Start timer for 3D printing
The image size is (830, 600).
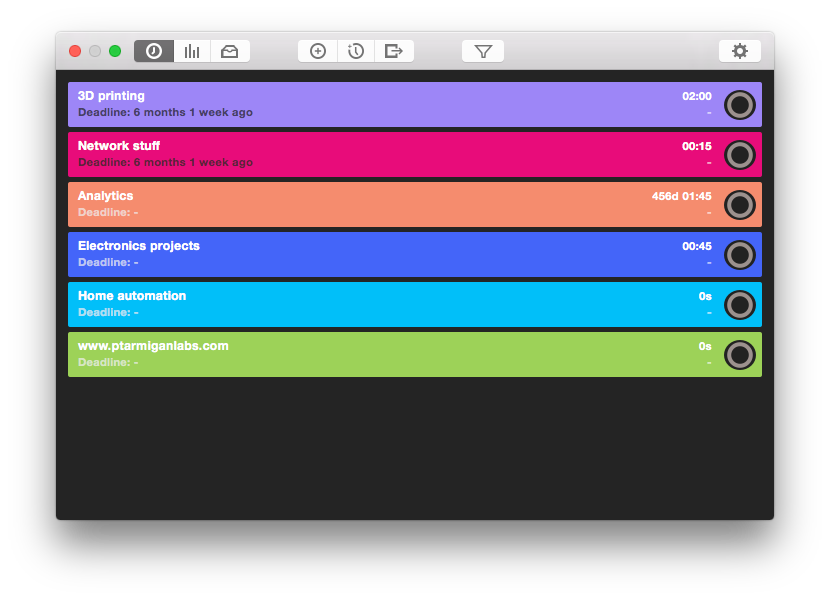(x=739, y=105)
